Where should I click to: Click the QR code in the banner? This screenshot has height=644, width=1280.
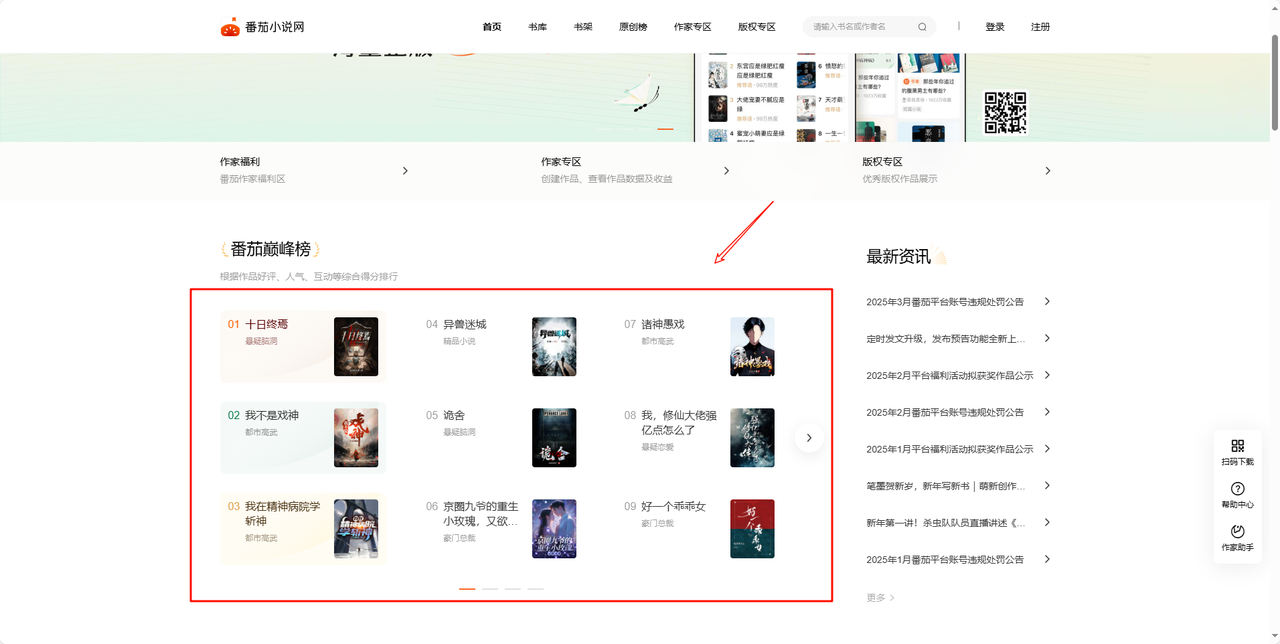[x=1006, y=112]
